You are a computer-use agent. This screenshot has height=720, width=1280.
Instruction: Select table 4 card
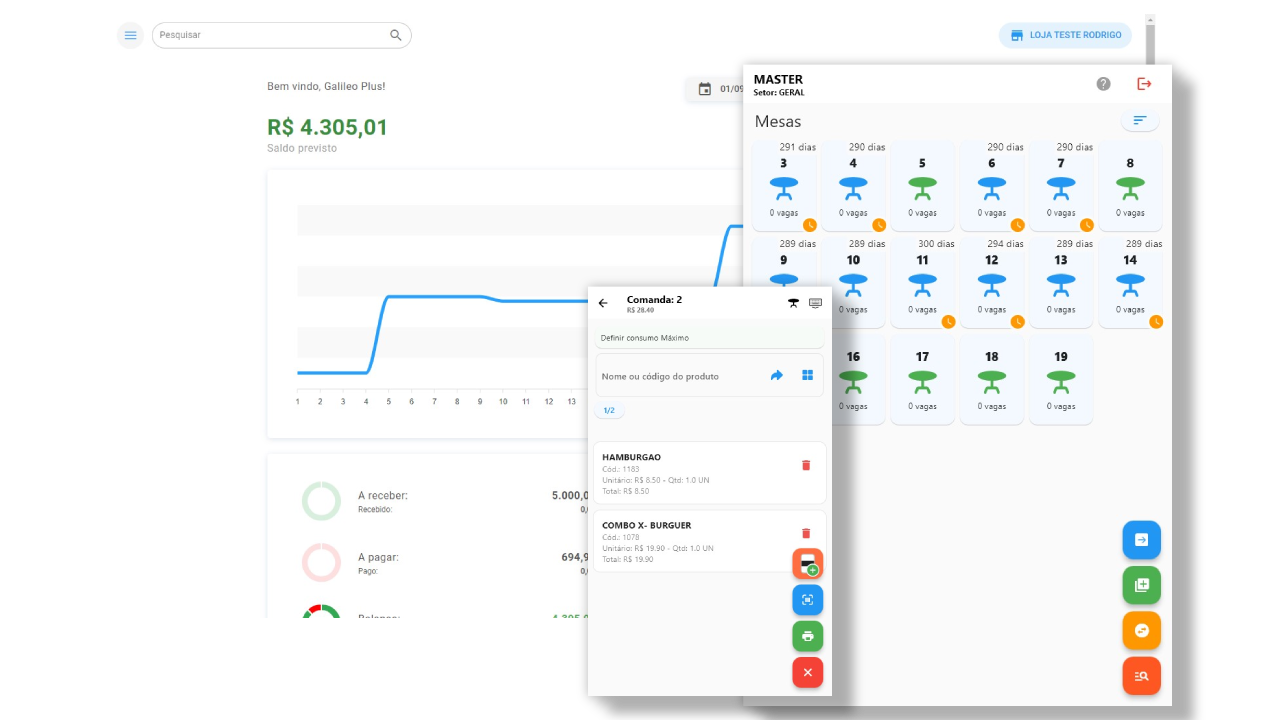coord(853,186)
